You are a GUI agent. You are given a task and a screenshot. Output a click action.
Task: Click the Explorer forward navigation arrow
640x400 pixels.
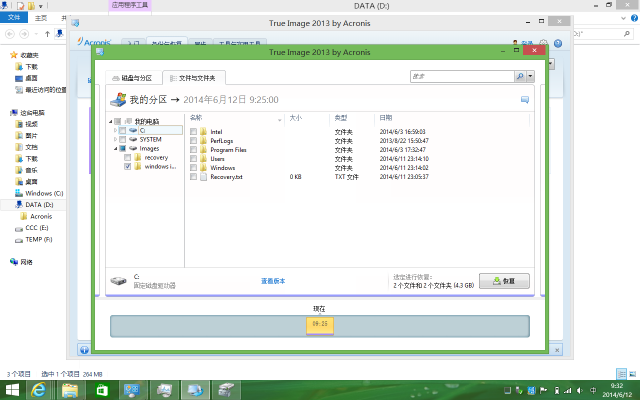(x=24, y=34)
